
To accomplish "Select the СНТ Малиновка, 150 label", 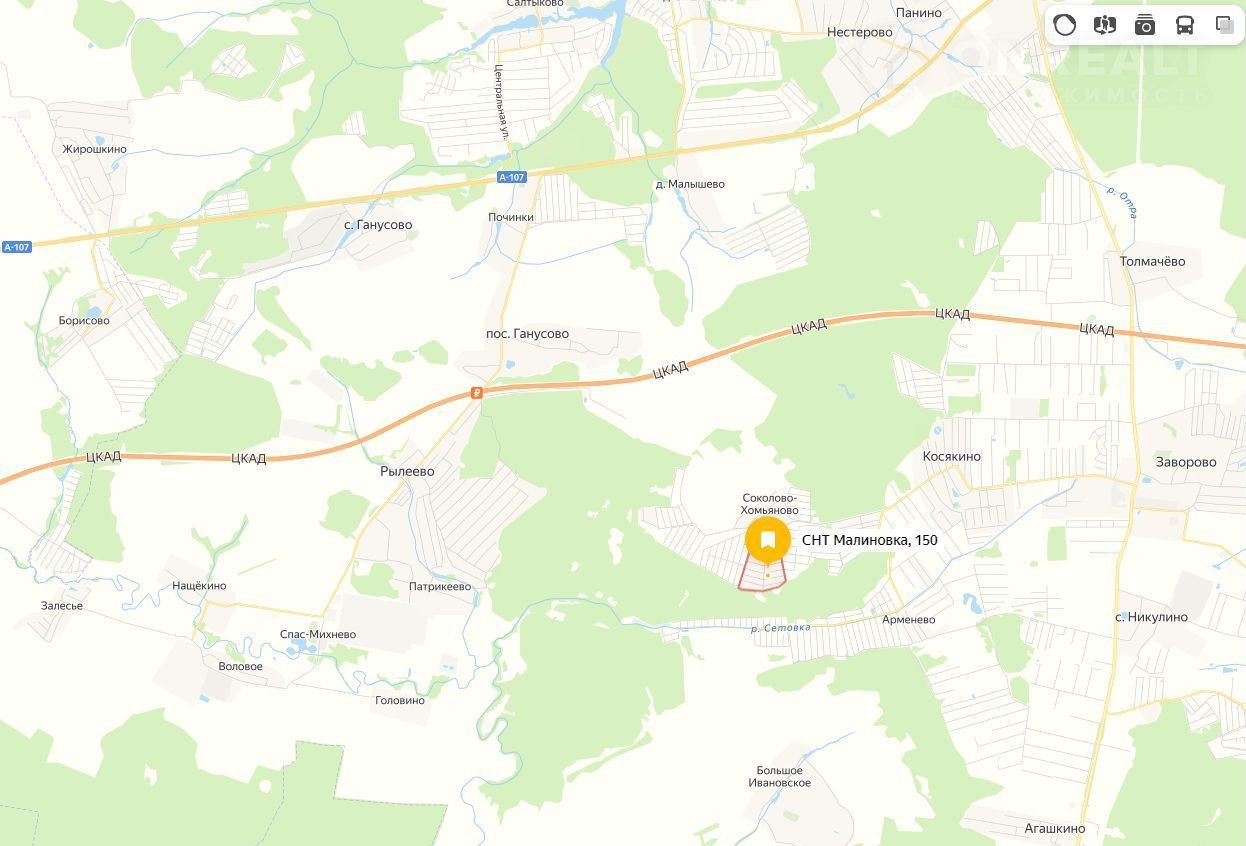I will click(870, 540).
